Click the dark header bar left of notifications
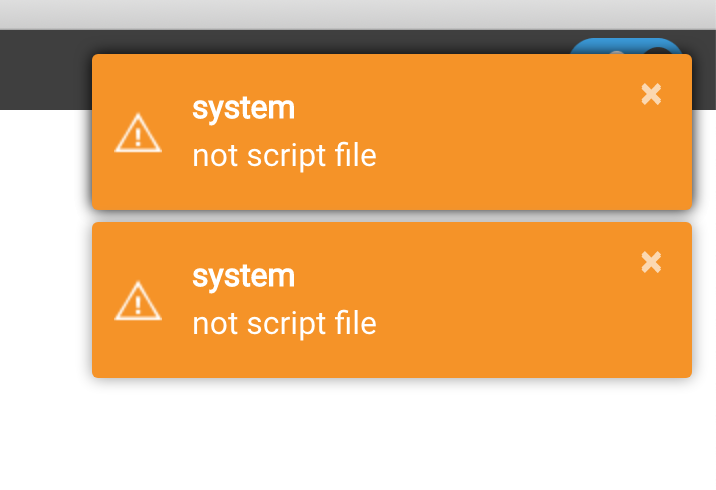The width and height of the screenshot is (716, 490). pyautogui.click(x=45, y=70)
